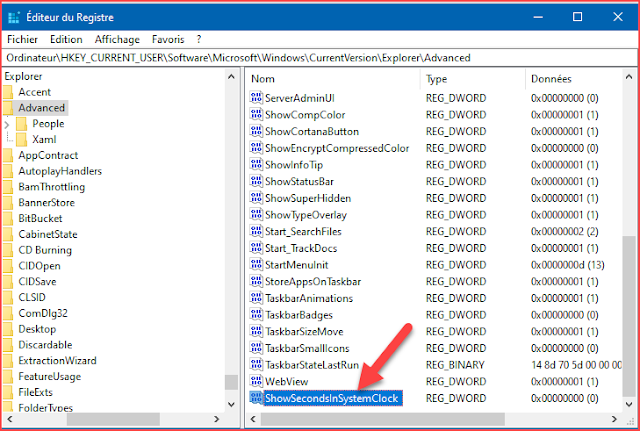The height and width of the screenshot is (431, 640).
Task: Click the values pane scroll up arrow
Action: [629, 77]
